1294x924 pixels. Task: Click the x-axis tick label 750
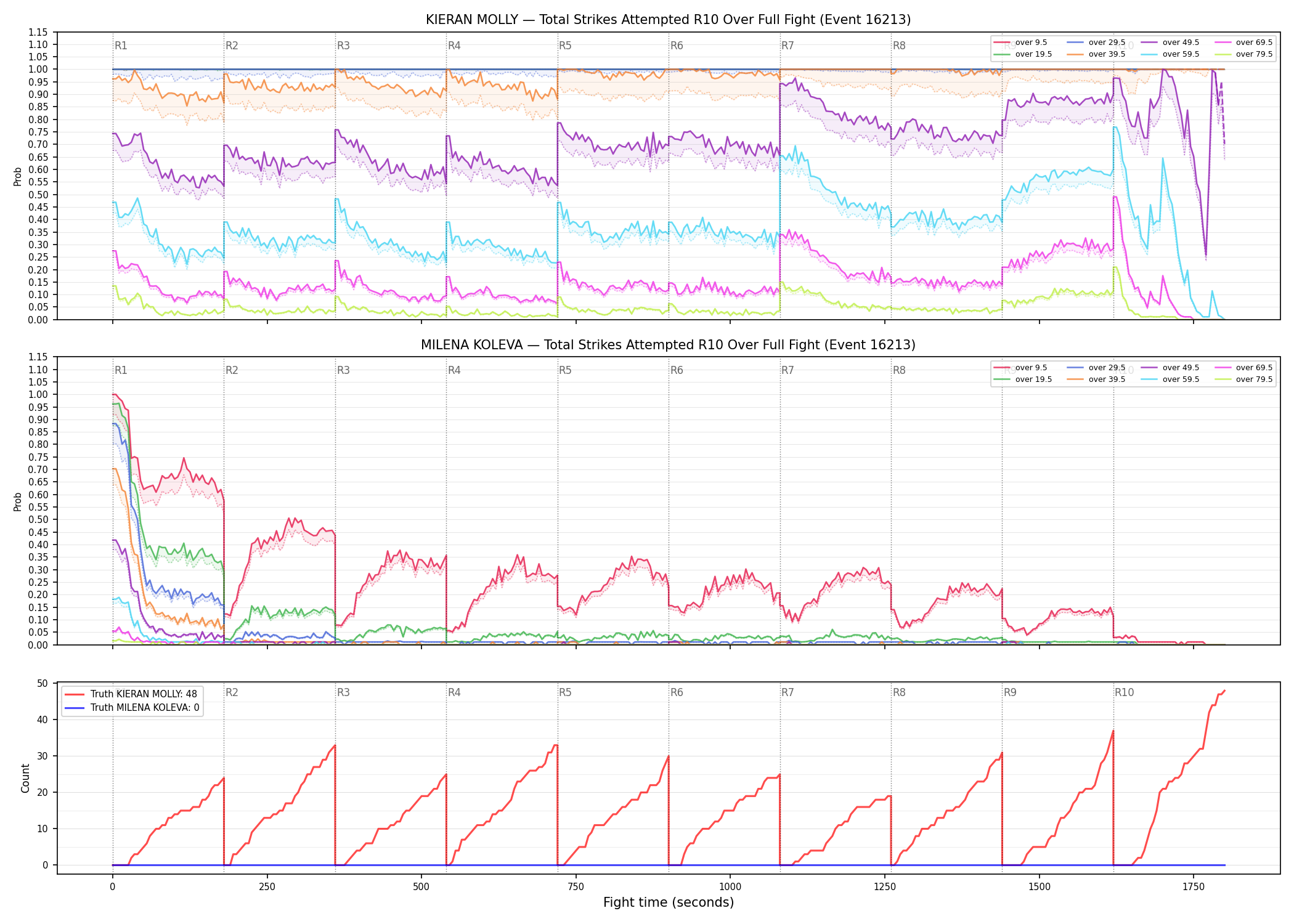[x=576, y=887]
